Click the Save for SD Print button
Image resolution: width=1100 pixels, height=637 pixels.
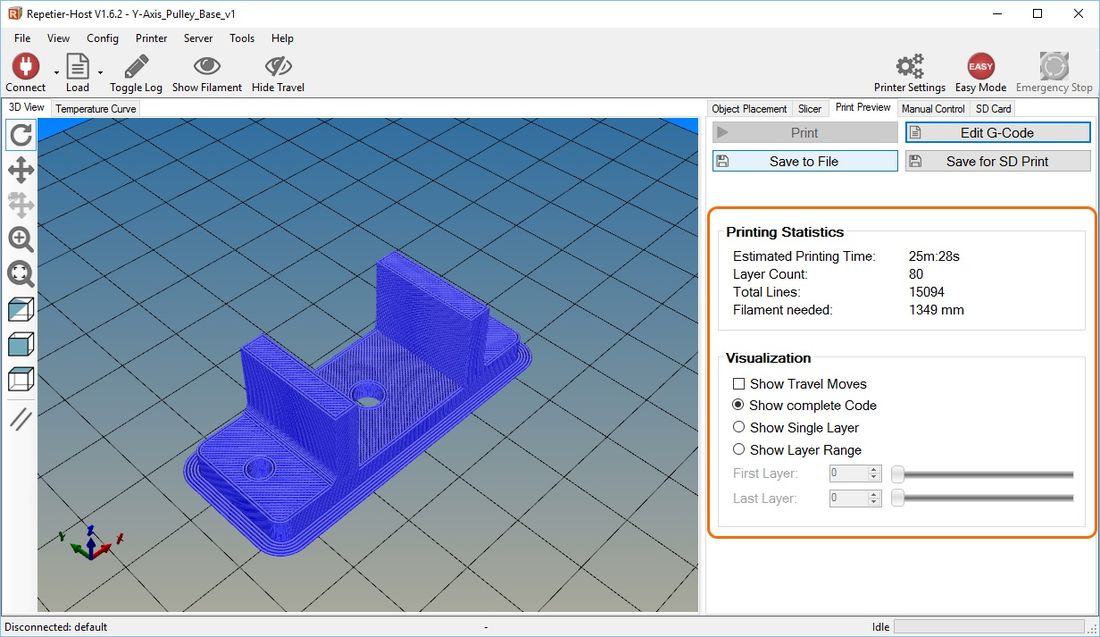pyautogui.click(x=998, y=161)
